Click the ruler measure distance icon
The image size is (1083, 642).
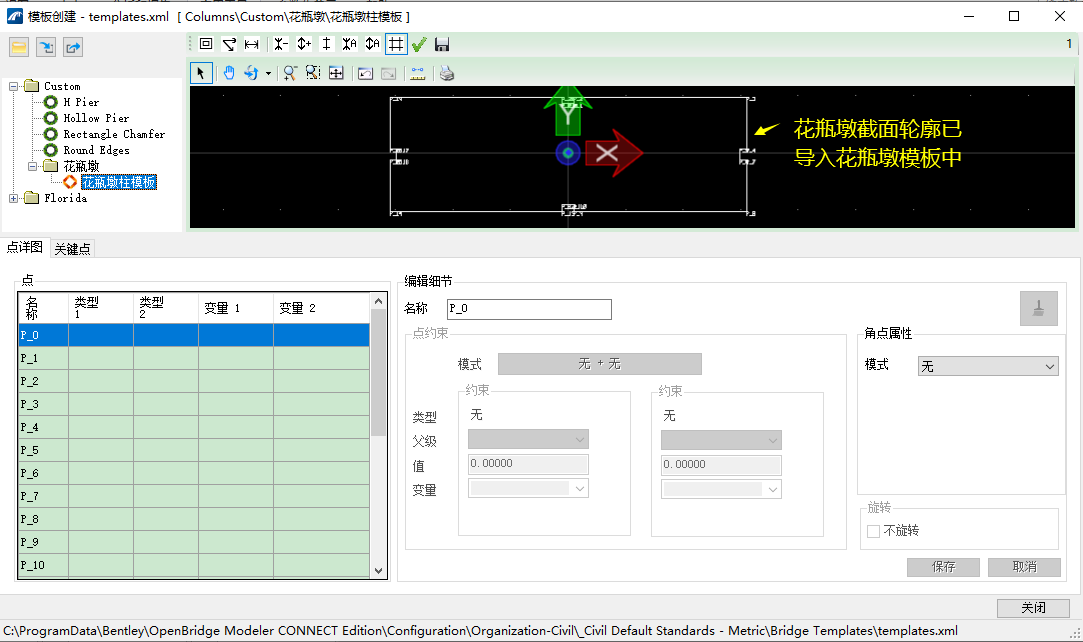tap(418, 73)
